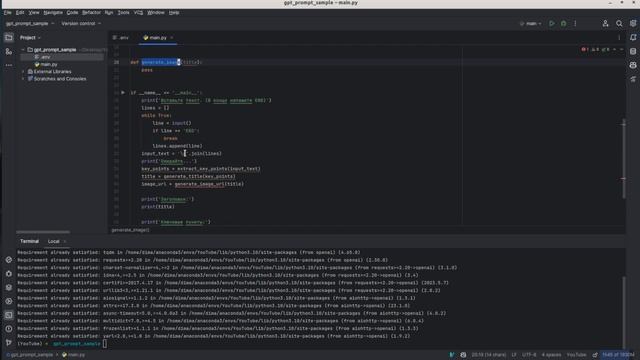Go to next highlighted error arrow
The width and height of the screenshot is (640, 360).
pyautogui.click(x=621, y=49)
